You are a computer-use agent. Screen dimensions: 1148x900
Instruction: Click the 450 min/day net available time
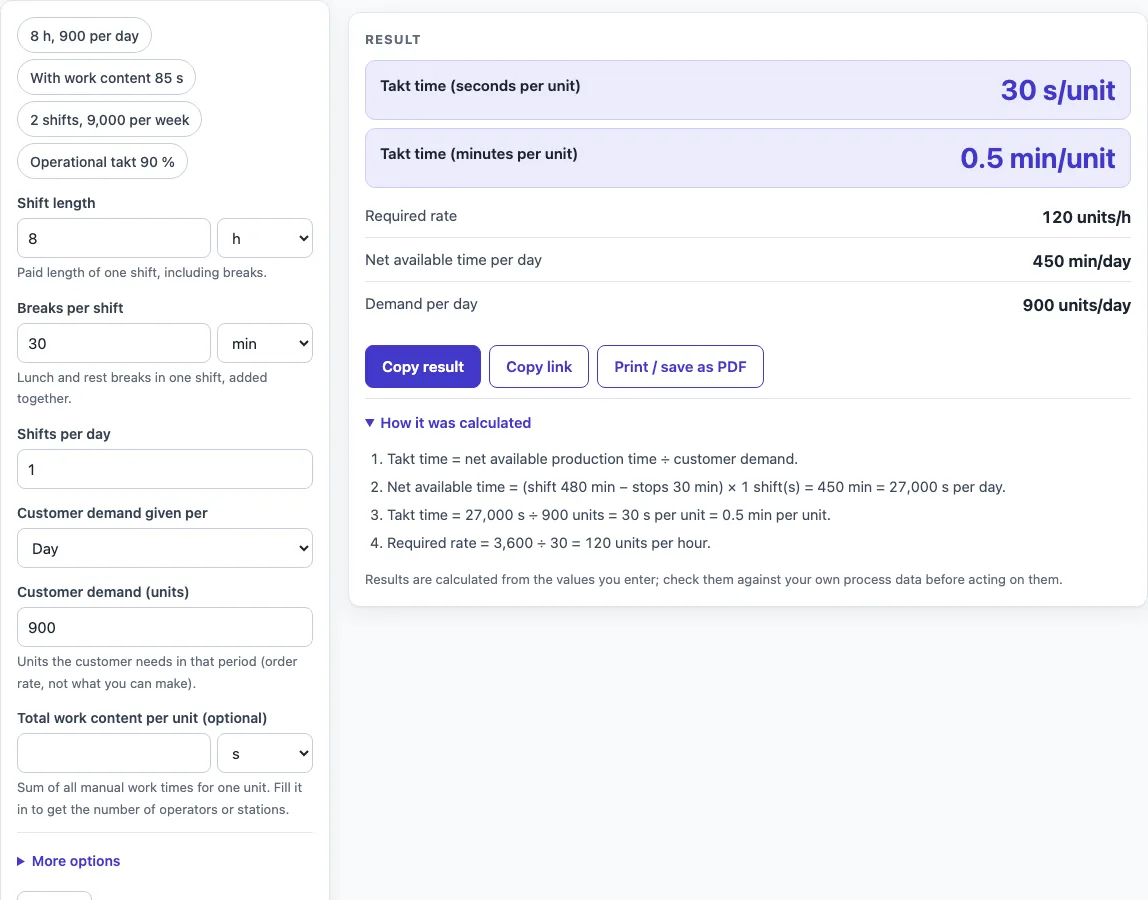point(1081,261)
